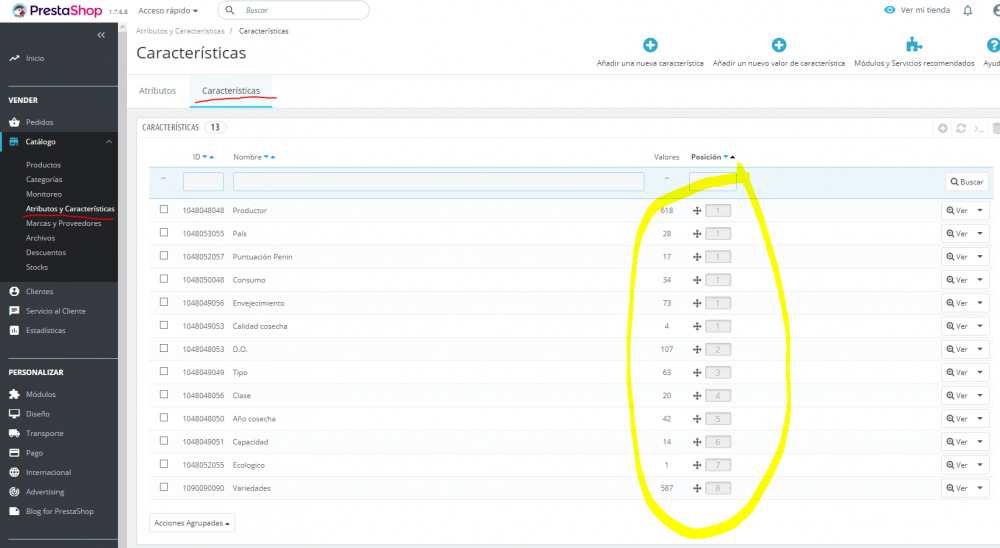Click the move handle icon for Tipo row

697,373
